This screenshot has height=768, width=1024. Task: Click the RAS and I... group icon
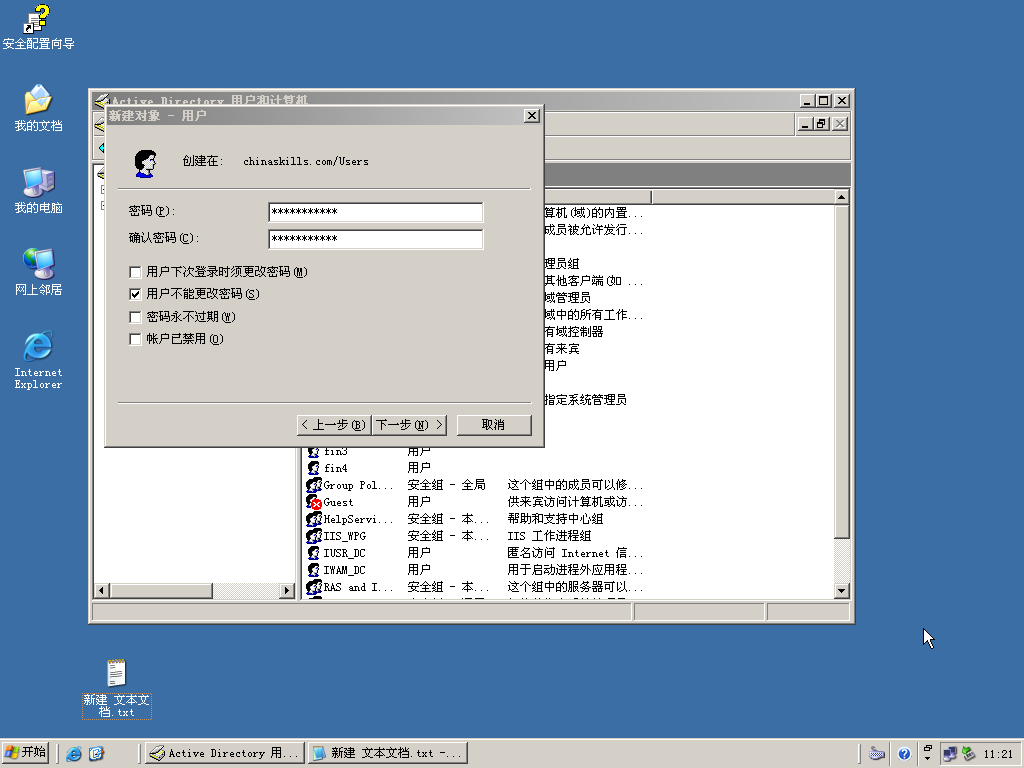pos(314,587)
